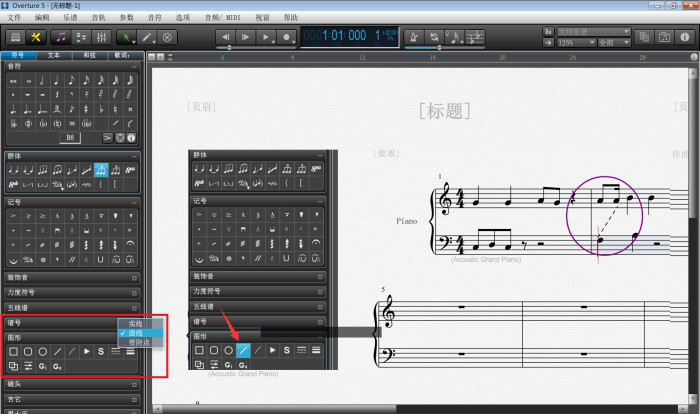700x414 pixels.
Task: Open the 乐谱 menu
Action: 70,17
